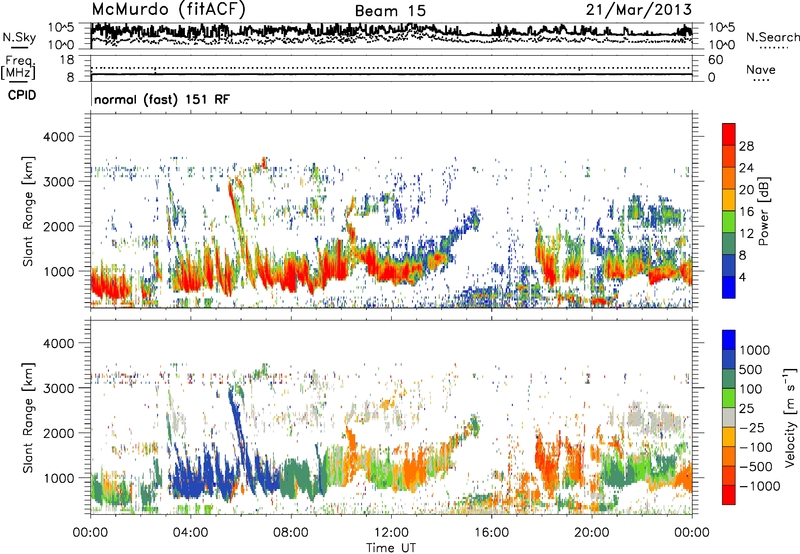This screenshot has height=554, width=800.
Task: Select the N.Search legend label
Action: pos(772,37)
